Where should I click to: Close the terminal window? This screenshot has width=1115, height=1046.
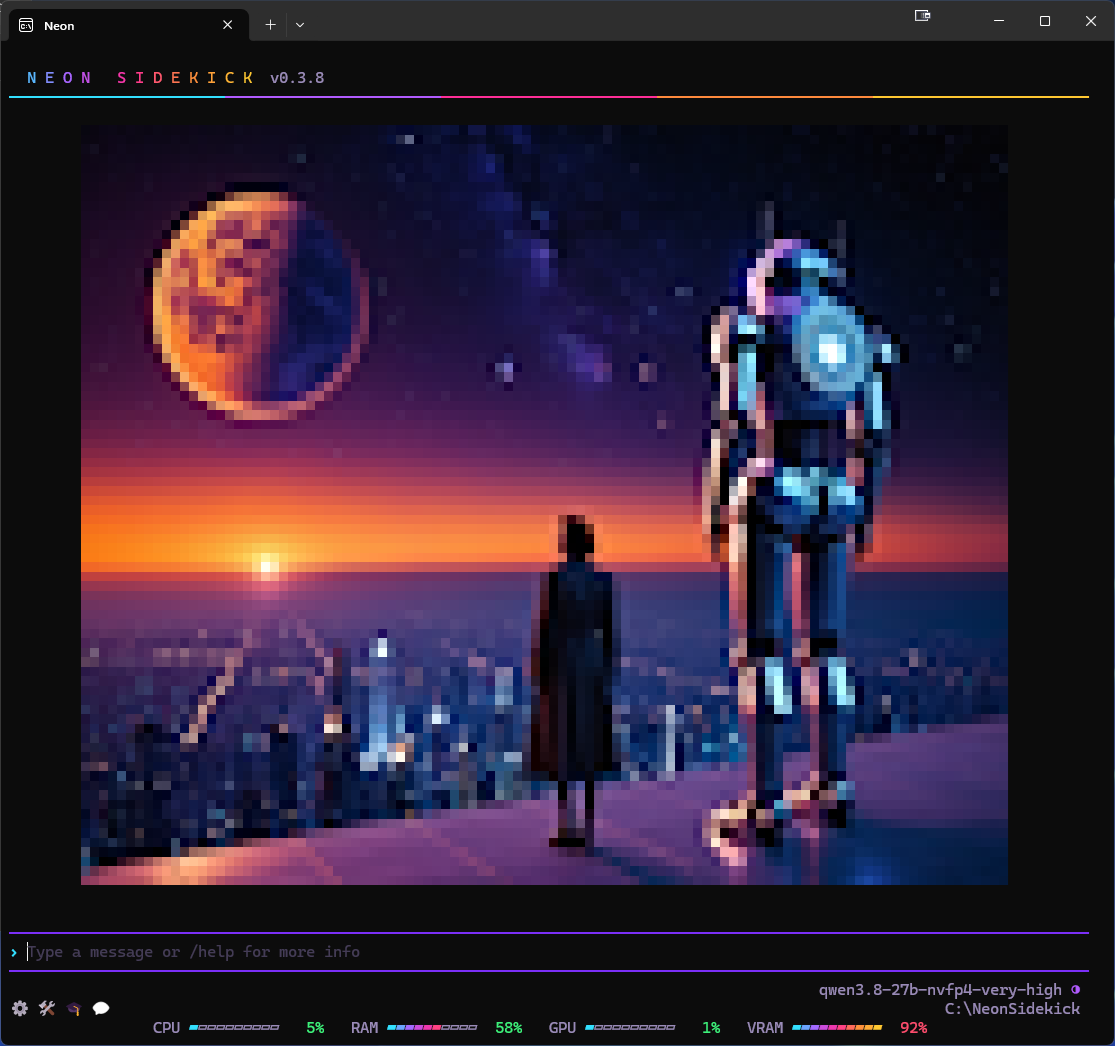(1091, 21)
